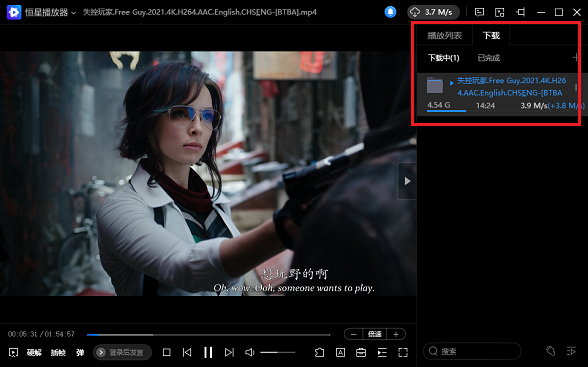Click the 3.7 M/s download speed indicator
This screenshot has width=588, height=367.
(x=433, y=12)
